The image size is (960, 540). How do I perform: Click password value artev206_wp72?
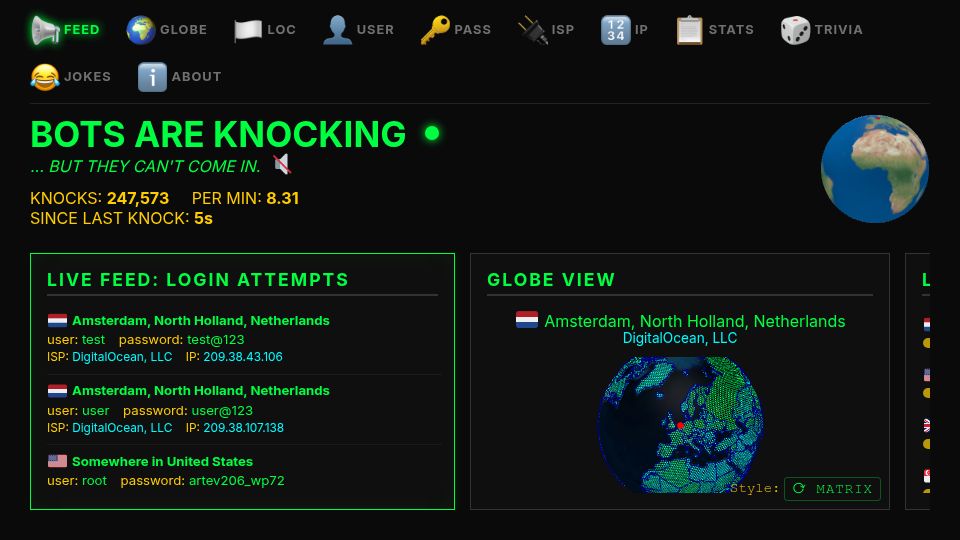(x=236, y=481)
